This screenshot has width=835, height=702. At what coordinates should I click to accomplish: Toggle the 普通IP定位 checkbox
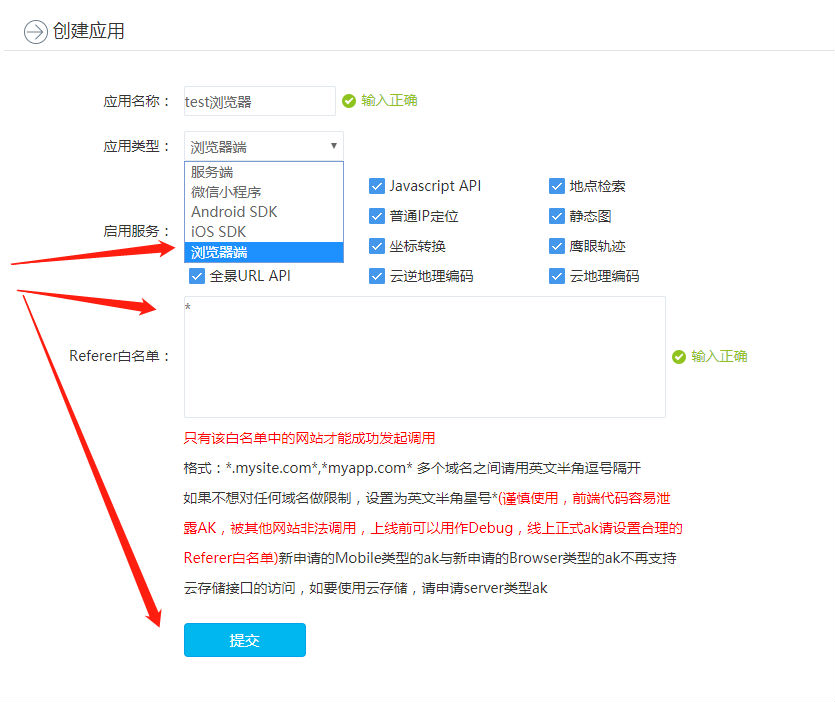[377, 216]
